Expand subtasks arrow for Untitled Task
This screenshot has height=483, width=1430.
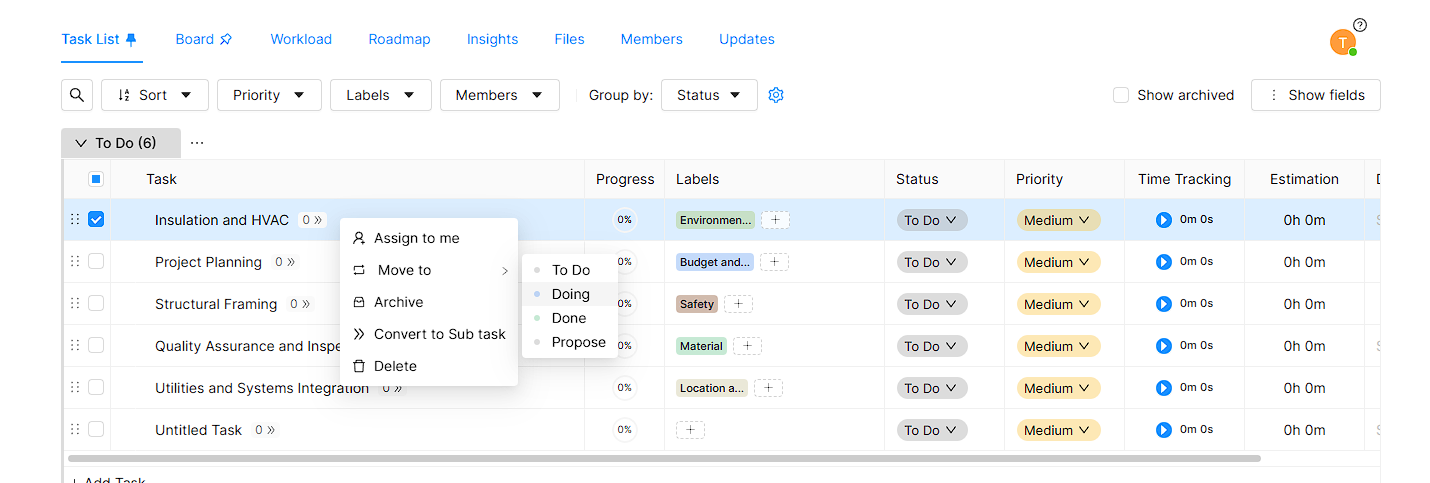270,430
